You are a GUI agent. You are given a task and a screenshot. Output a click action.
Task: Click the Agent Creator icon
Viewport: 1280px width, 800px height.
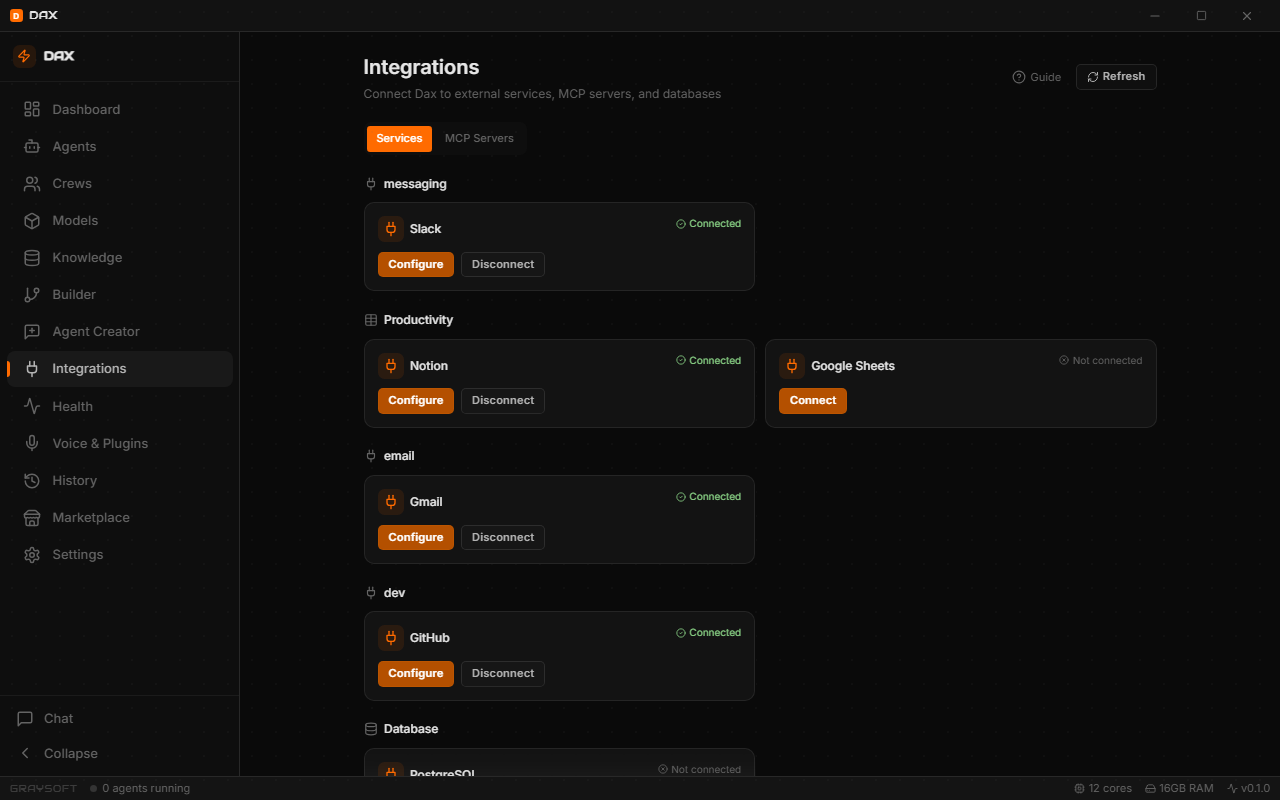coord(32,331)
